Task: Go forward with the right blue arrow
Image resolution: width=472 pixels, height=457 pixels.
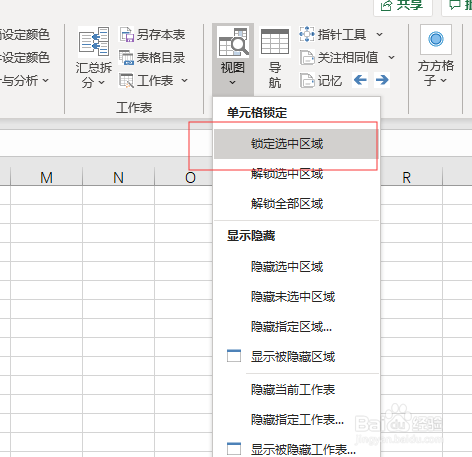Action: 382,80
